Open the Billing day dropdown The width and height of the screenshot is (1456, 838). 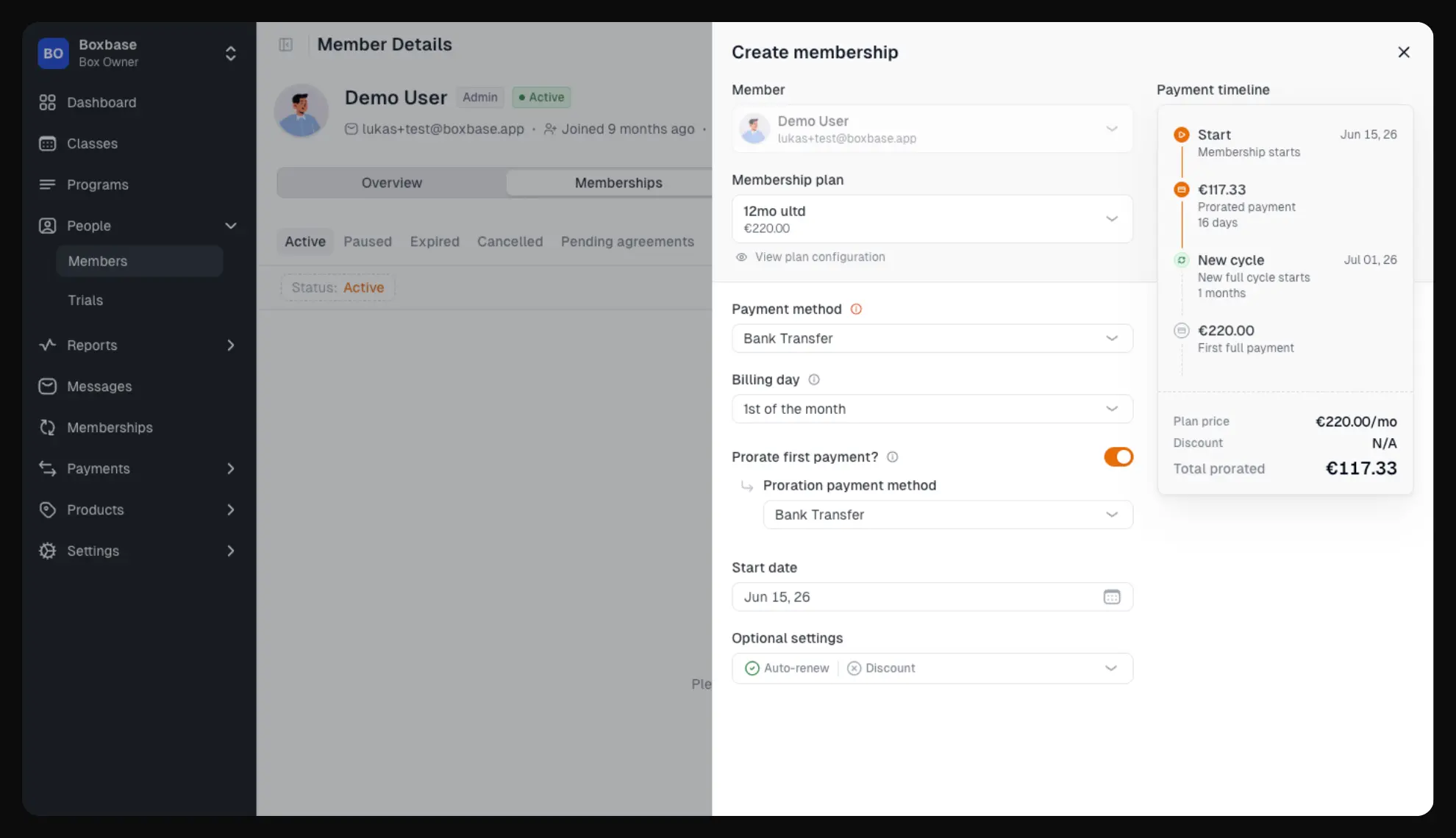coord(932,409)
